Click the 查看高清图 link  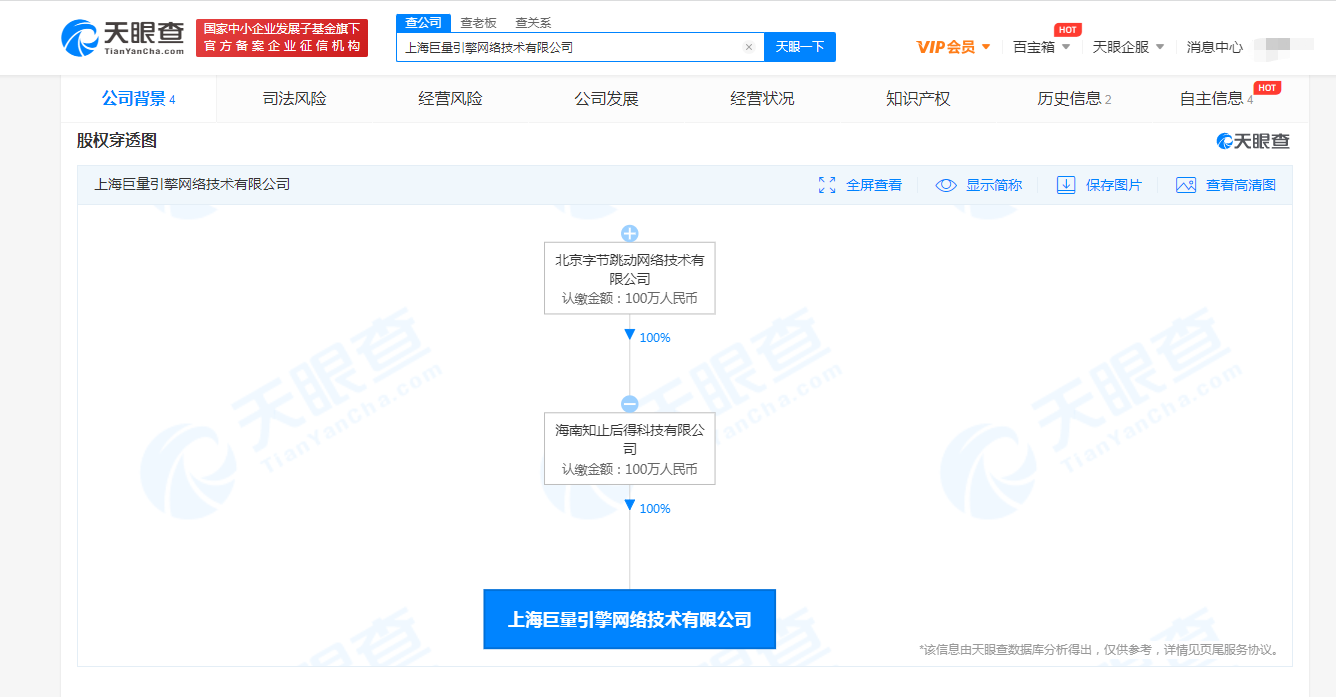click(1241, 185)
